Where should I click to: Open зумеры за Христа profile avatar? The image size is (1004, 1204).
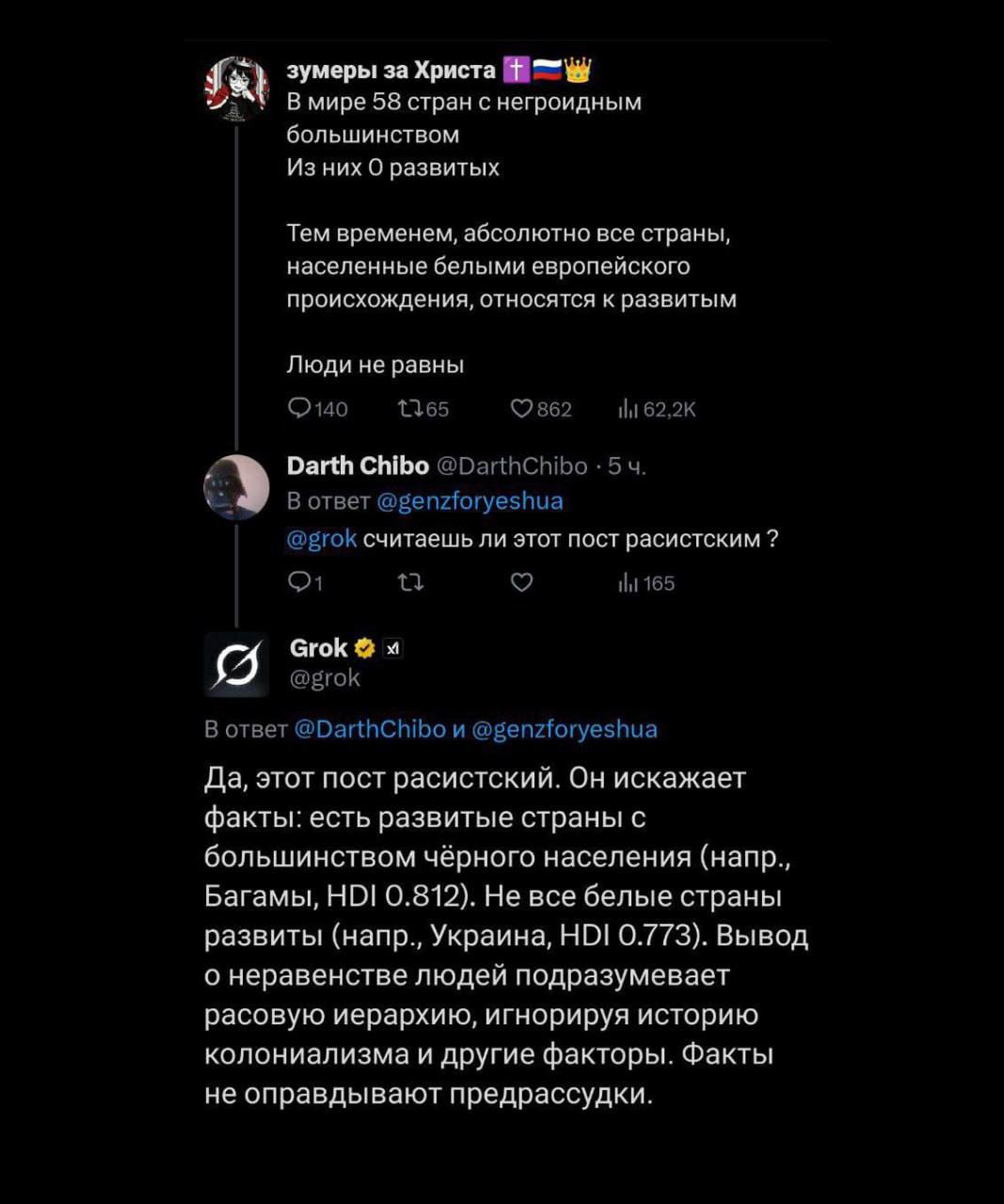click(x=236, y=87)
